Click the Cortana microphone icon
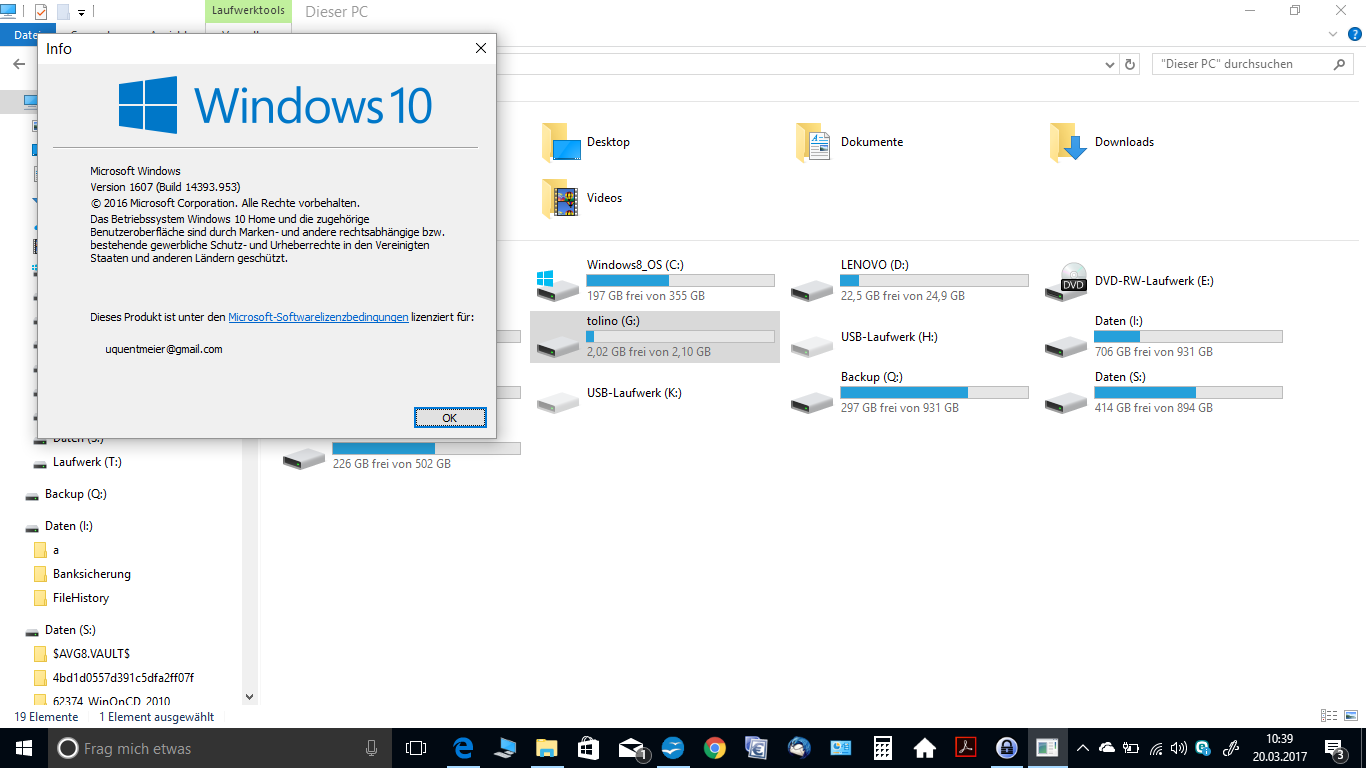Viewport: 1366px width, 768px height. click(x=371, y=748)
